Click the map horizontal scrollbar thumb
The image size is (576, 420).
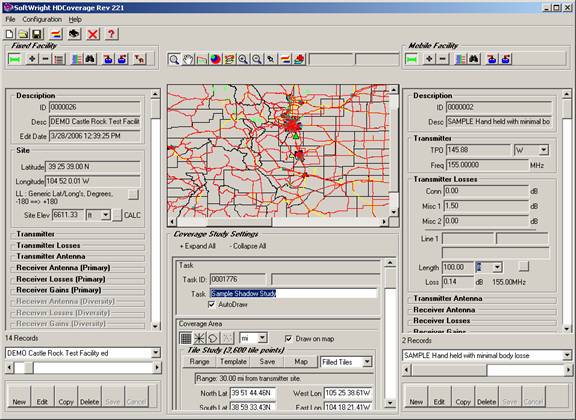[240, 222]
